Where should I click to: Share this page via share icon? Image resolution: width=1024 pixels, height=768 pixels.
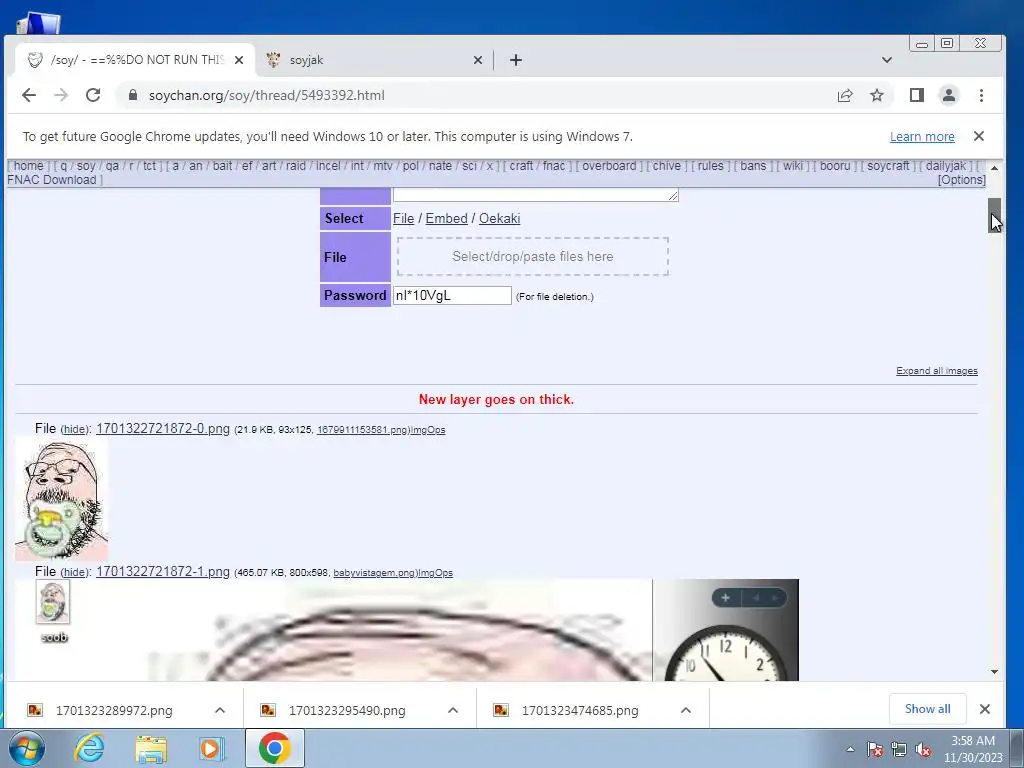(x=845, y=95)
